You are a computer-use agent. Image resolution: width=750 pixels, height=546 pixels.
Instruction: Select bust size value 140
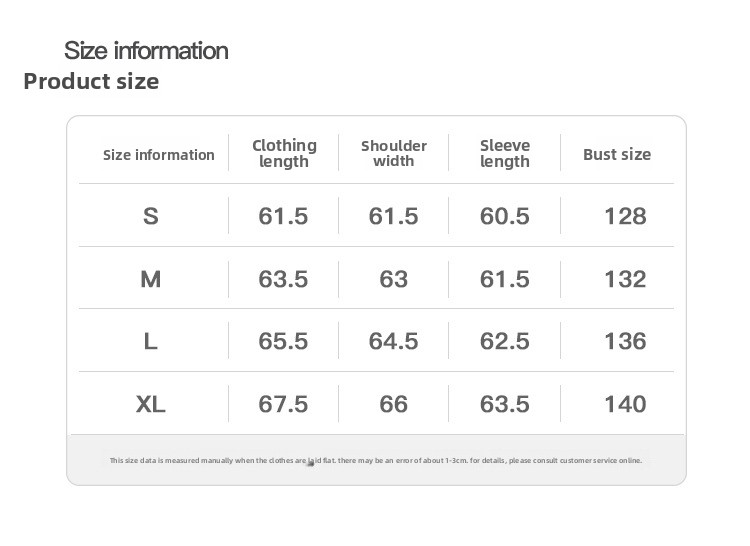tap(625, 404)
